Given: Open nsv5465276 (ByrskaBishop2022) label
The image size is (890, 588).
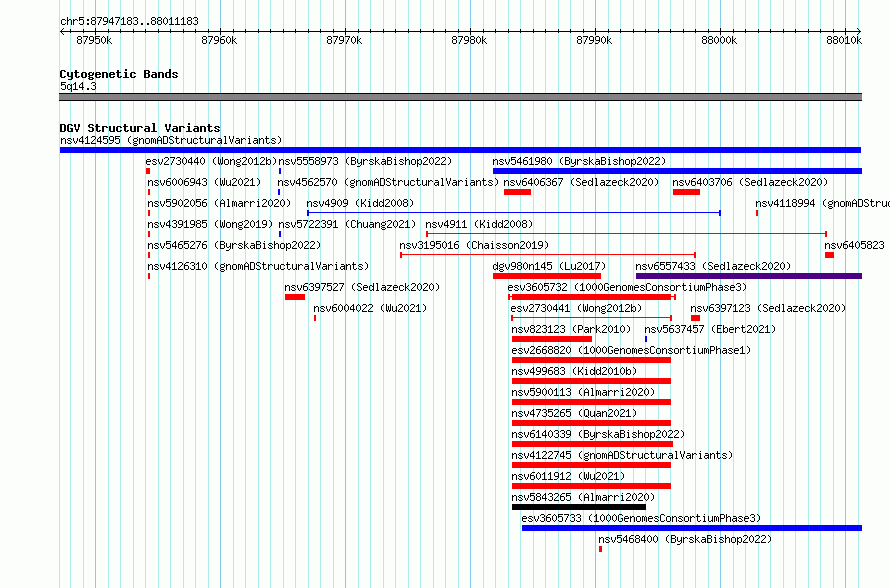Looking at the screenshot, I should (234, 245).
